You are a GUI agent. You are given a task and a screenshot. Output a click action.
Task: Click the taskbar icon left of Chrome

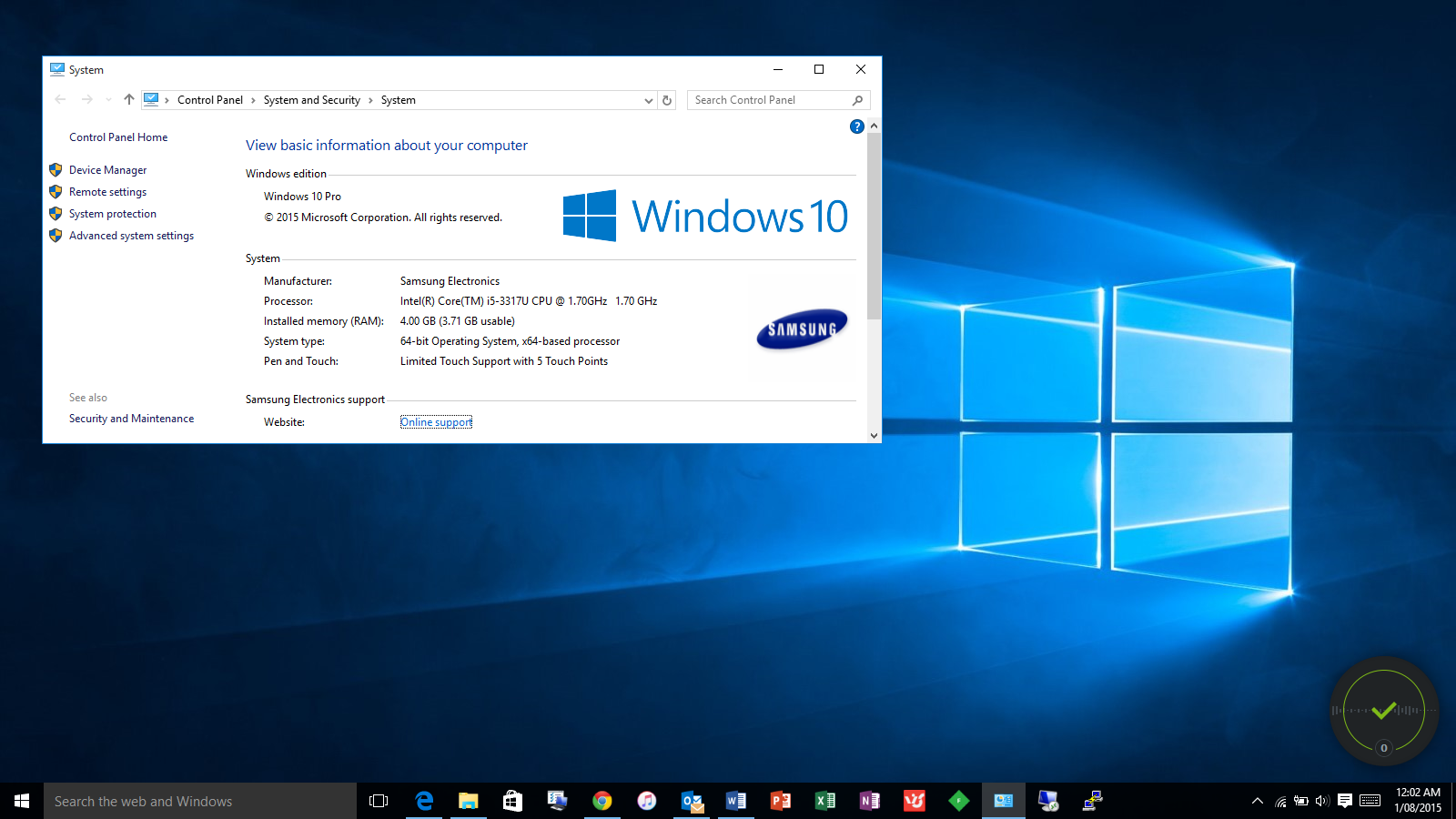coord(557,801)
